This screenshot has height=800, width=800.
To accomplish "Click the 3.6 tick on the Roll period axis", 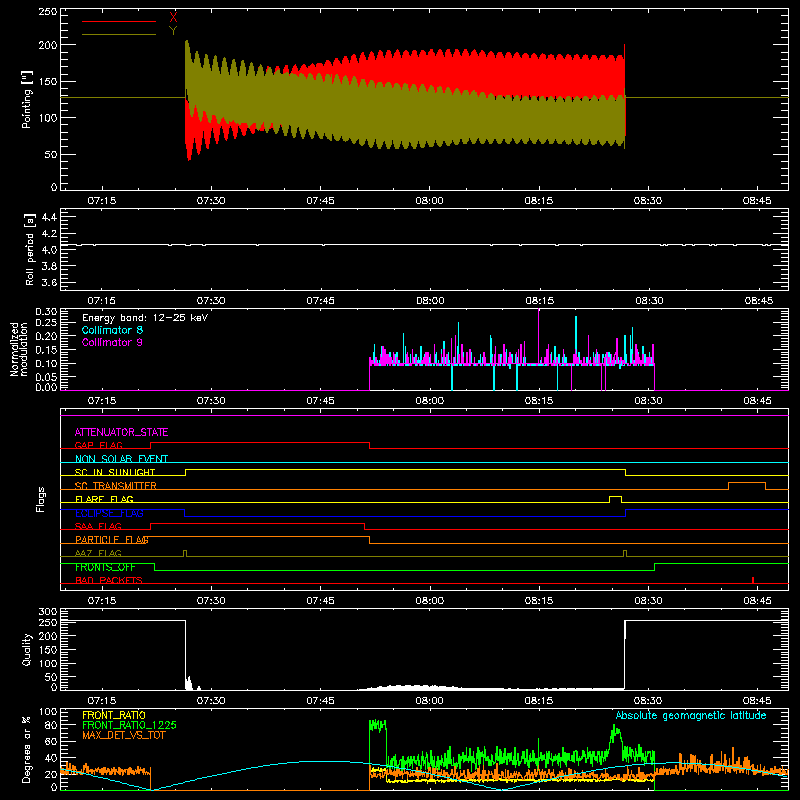I will tap(49, 282).
